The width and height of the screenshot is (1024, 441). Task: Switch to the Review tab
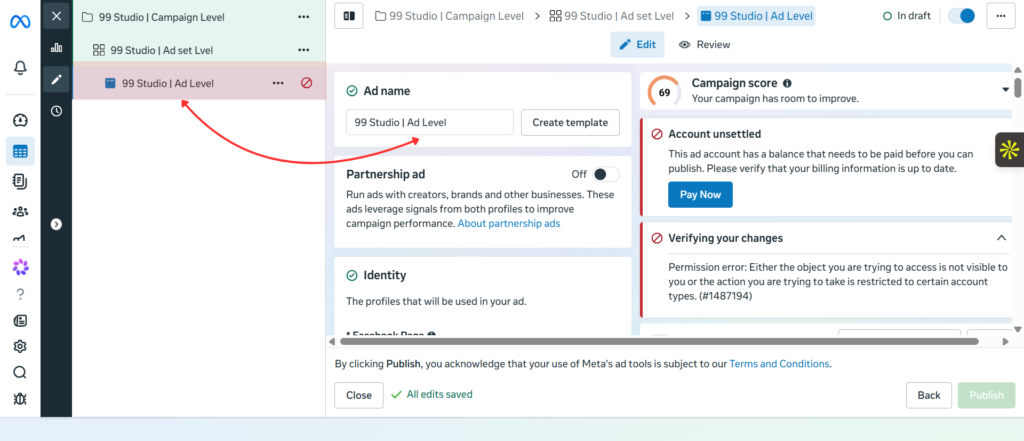pos(704,44)
